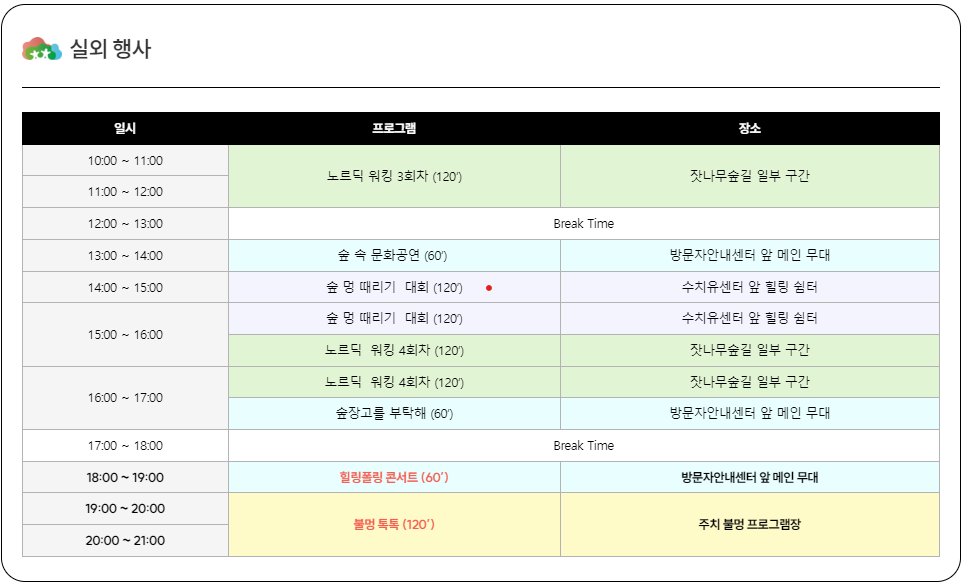Click the 숲장고를 부탁해 program cell

(394, 413)
